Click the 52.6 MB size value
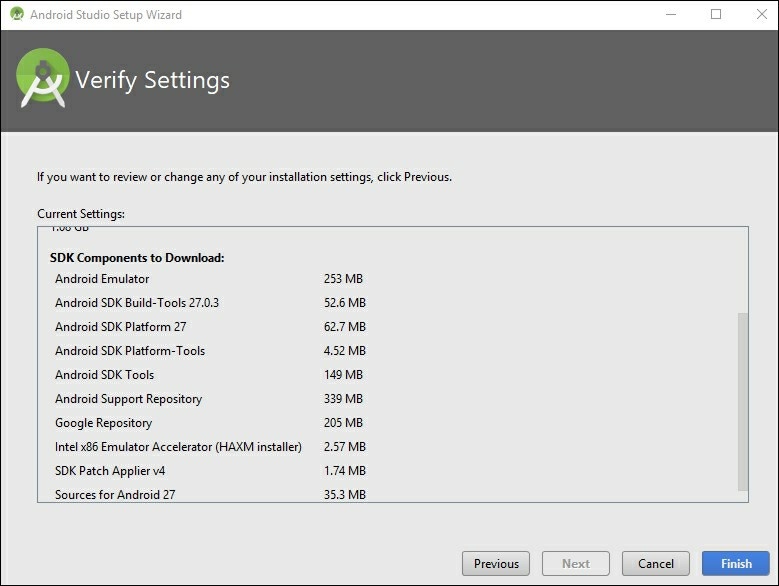 [345, 302]
